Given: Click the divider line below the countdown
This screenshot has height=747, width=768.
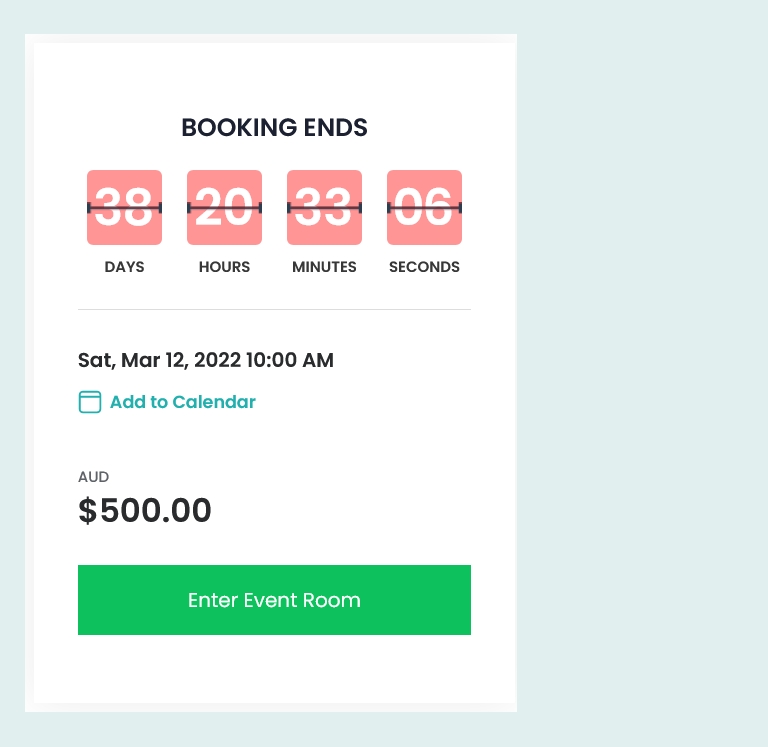Looking at the screenshot, I should [274, 310].
